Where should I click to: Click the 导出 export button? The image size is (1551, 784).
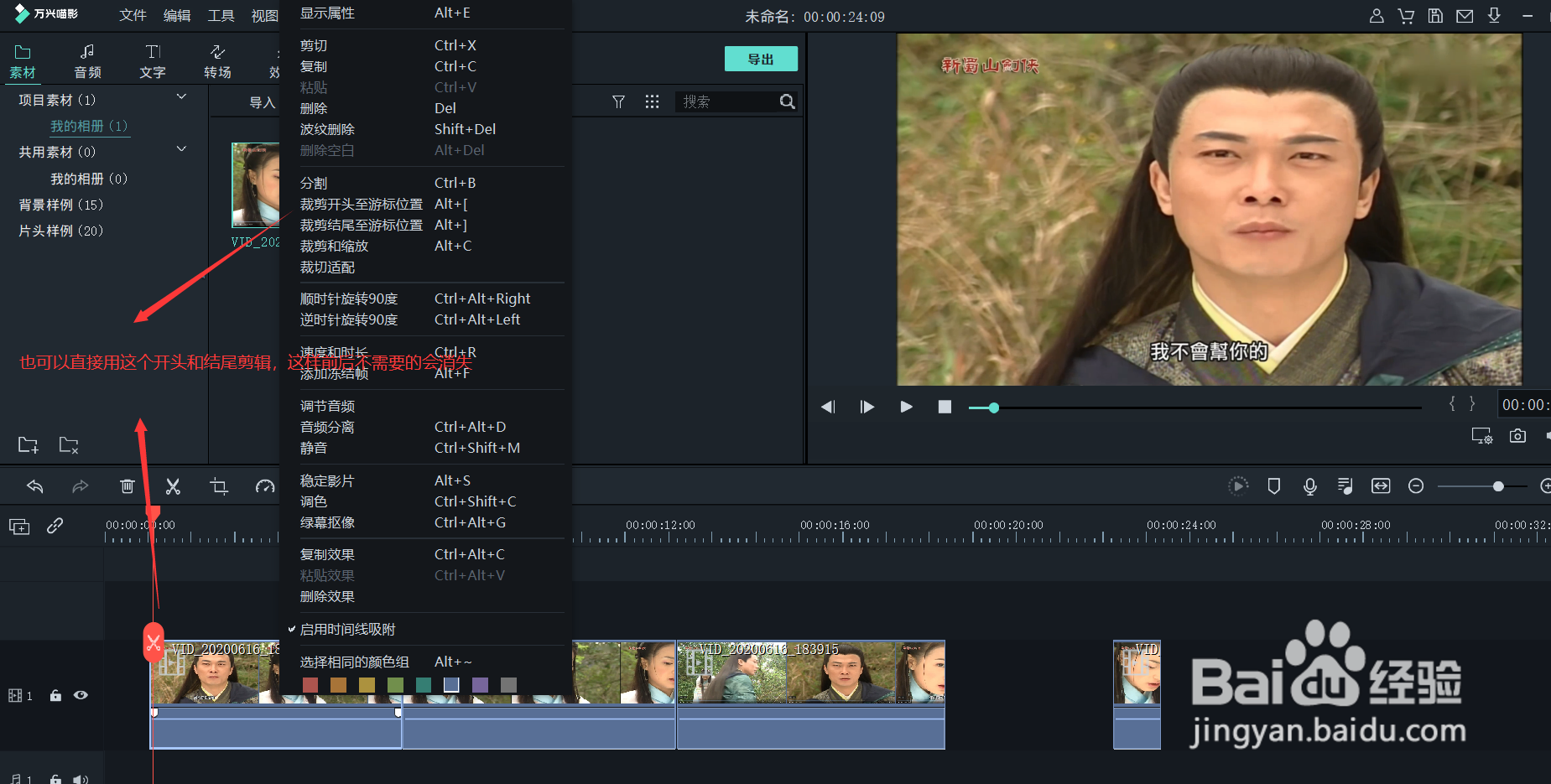point(761,59)
